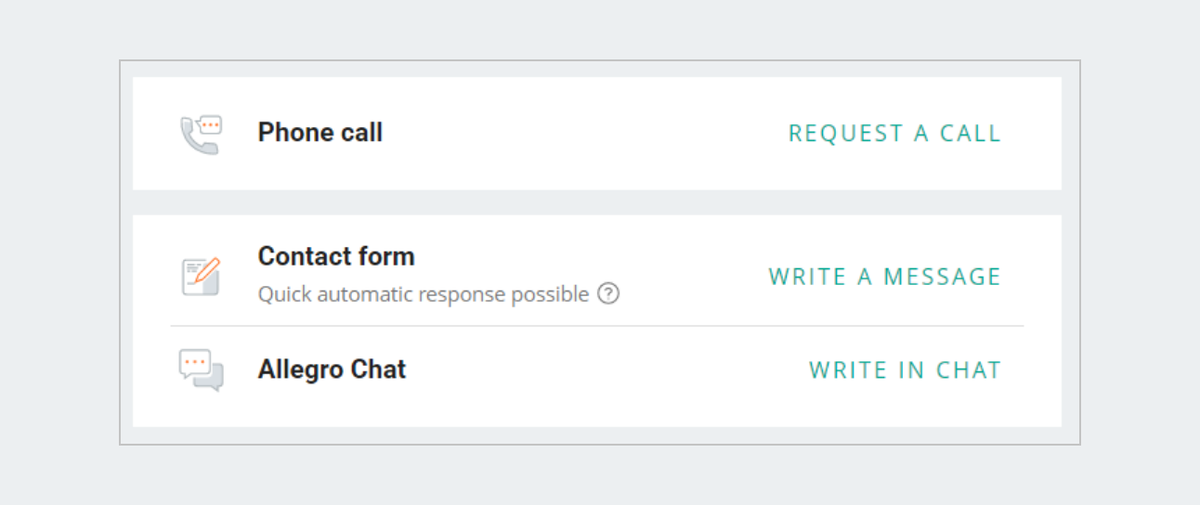Select the 'Phone call' heading text

pyautogui.click(x=320, y=132)
